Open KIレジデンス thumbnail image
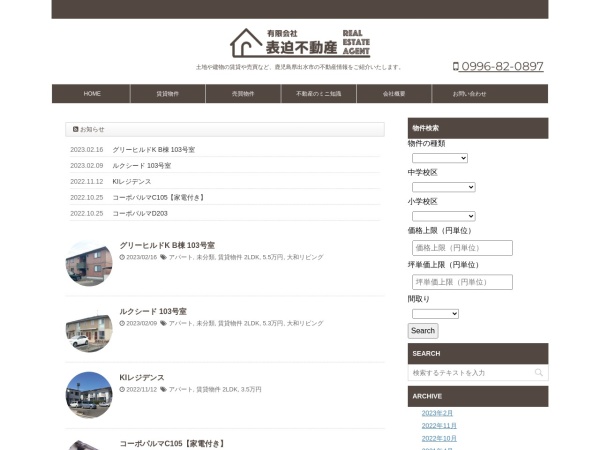 pos(89,395)
